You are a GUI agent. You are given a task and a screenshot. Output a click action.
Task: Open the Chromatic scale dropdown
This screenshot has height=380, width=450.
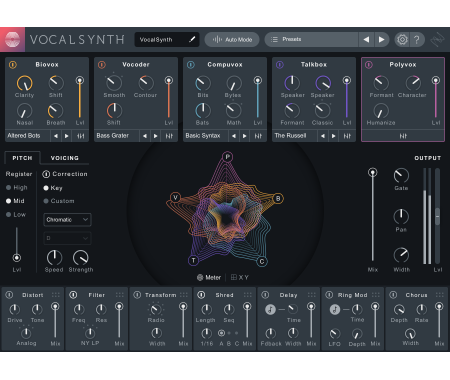tap(67, 220)
